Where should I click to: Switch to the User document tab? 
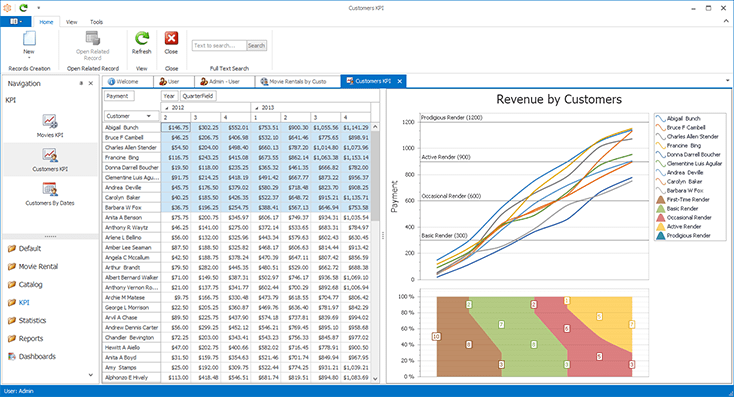pyautogui.click(x=174, y=81)
